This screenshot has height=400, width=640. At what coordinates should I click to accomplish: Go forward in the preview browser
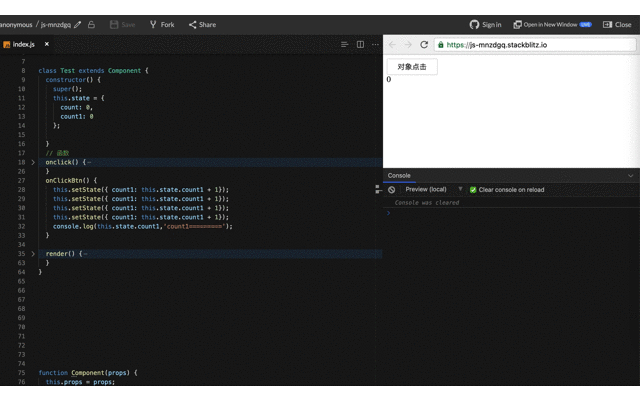408,44
